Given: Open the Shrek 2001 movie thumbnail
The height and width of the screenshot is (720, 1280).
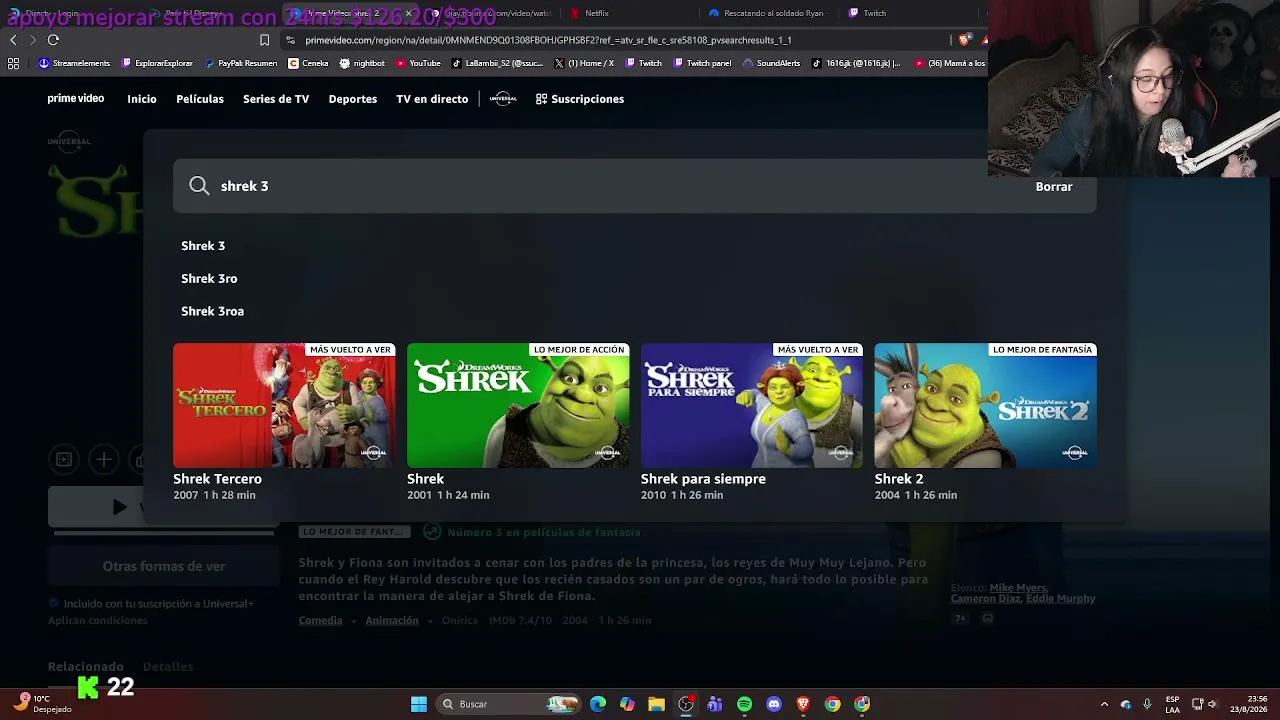Looking at the screenshot, I should pyautogui.click(x=518, y=405).
